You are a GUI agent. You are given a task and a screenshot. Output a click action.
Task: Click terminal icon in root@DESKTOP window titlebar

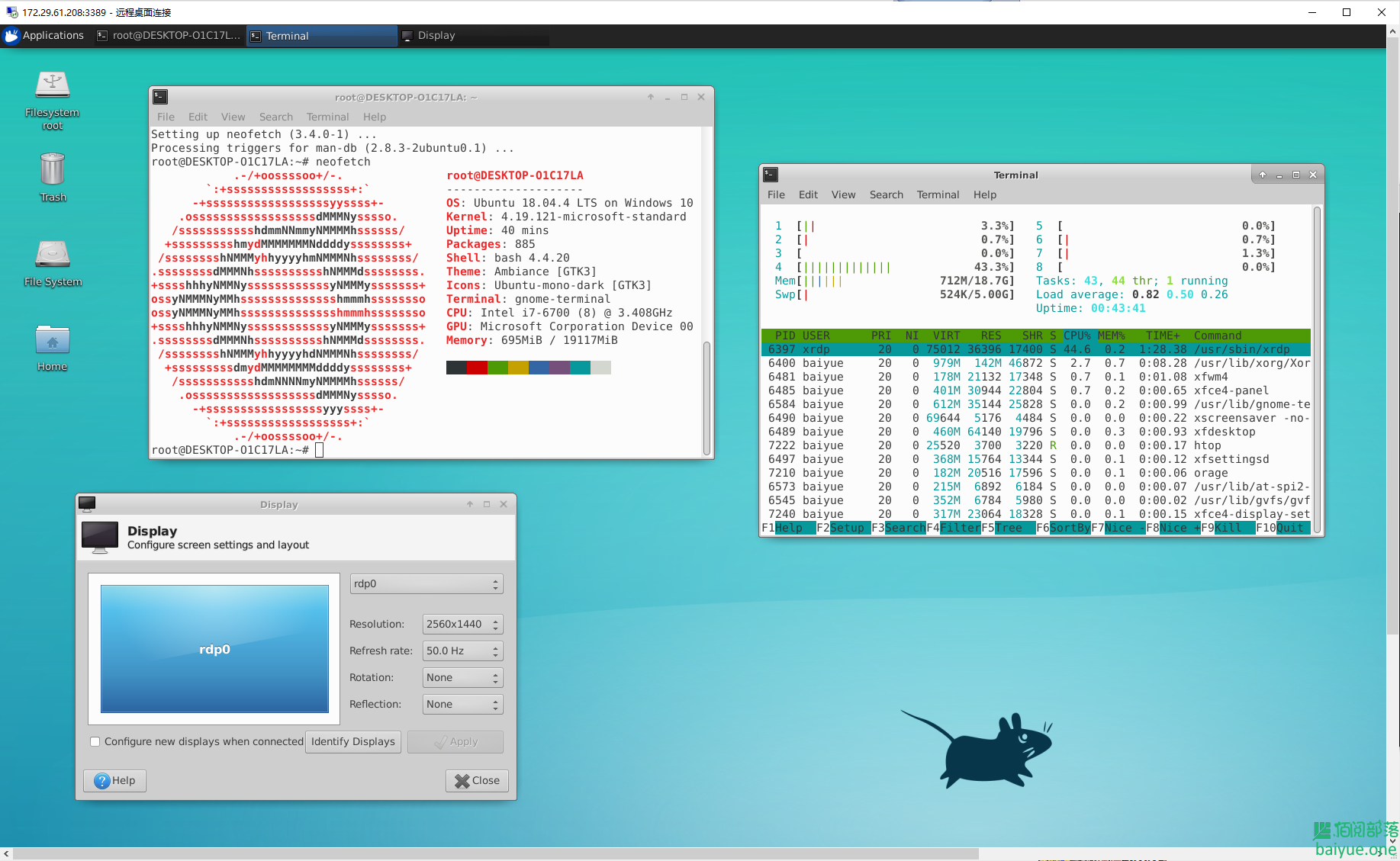coord(160,97)
